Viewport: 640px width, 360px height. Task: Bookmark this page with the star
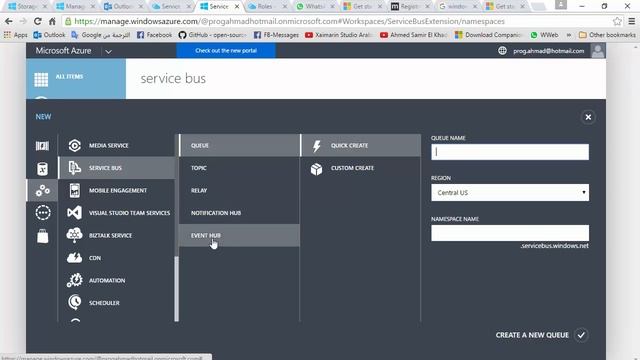pyautogui.click(x=617, y=21)
